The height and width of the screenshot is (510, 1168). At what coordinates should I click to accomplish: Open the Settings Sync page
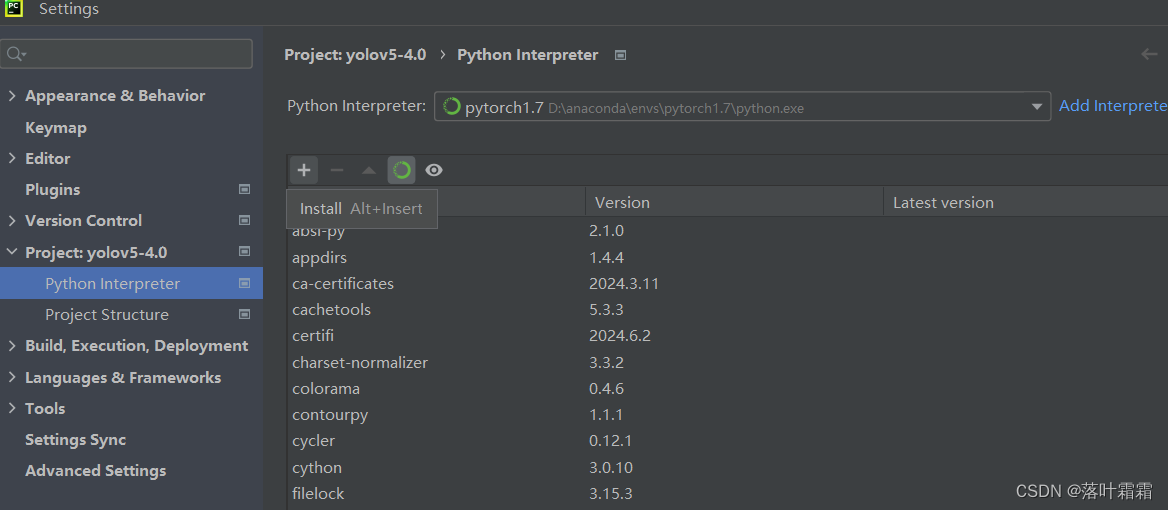point(75,439)
